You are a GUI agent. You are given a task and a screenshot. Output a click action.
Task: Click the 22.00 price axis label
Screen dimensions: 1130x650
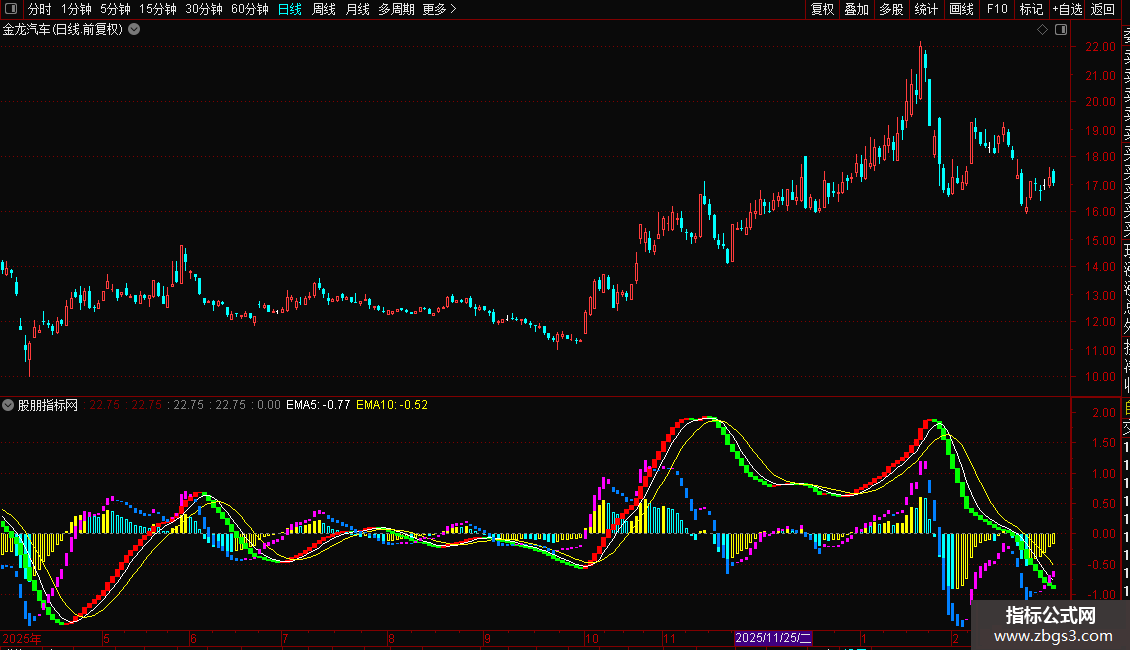1100,47
